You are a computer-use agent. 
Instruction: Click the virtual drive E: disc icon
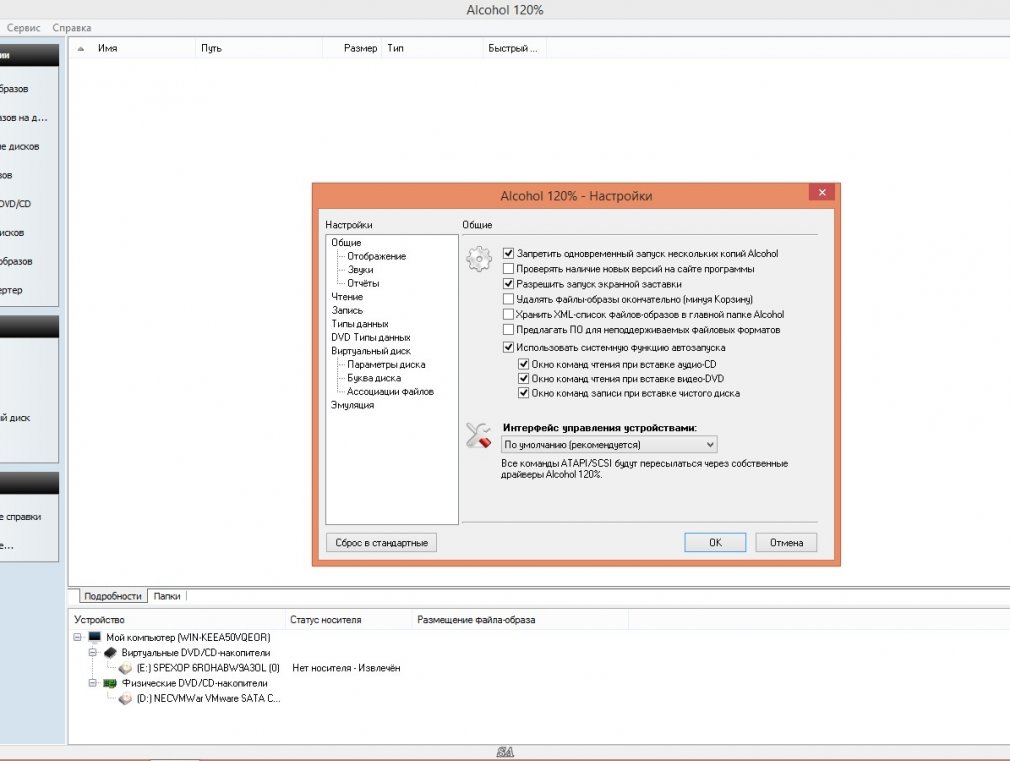pyautogui.click(x=126, y=668)
